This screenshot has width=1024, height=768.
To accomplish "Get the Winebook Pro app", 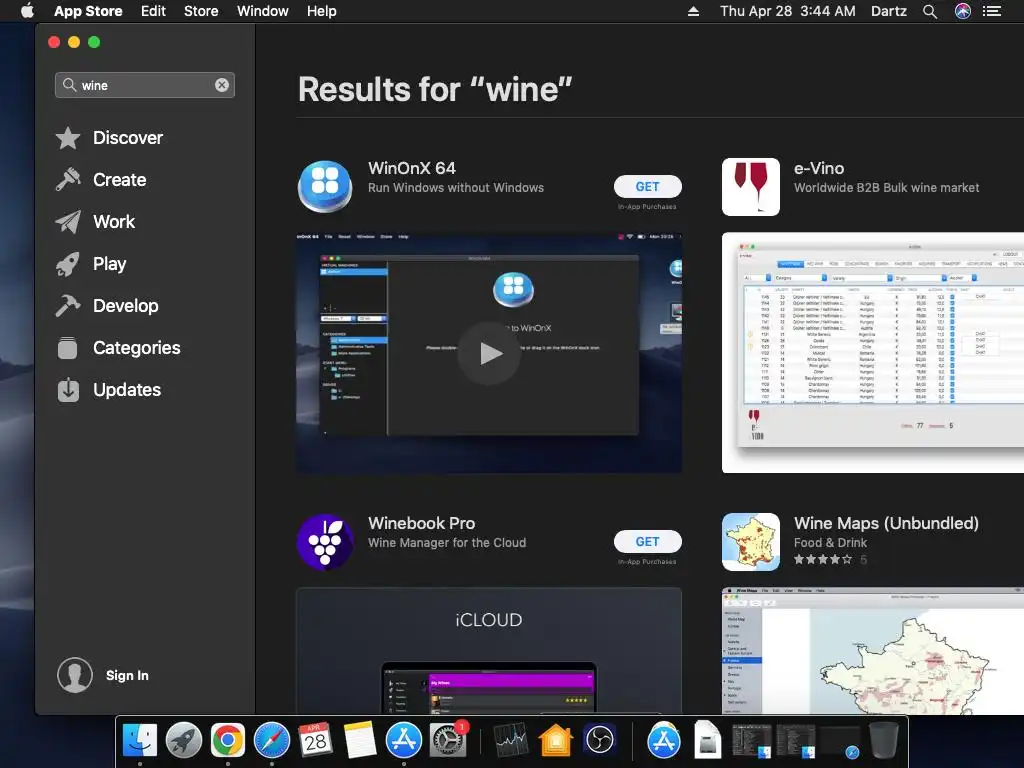I will point(648,541).
